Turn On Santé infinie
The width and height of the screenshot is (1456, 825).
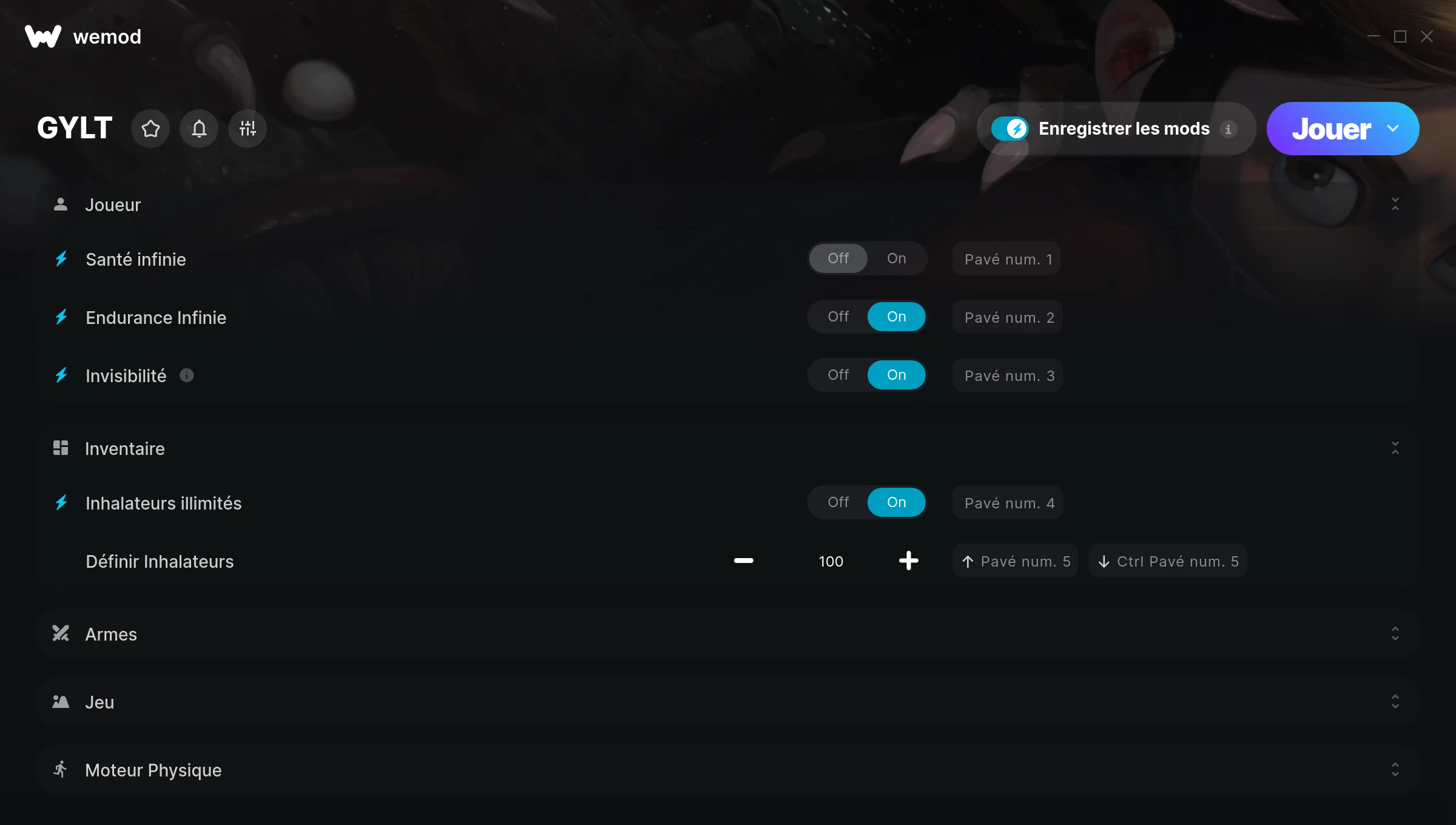click(x=897, y=258)
